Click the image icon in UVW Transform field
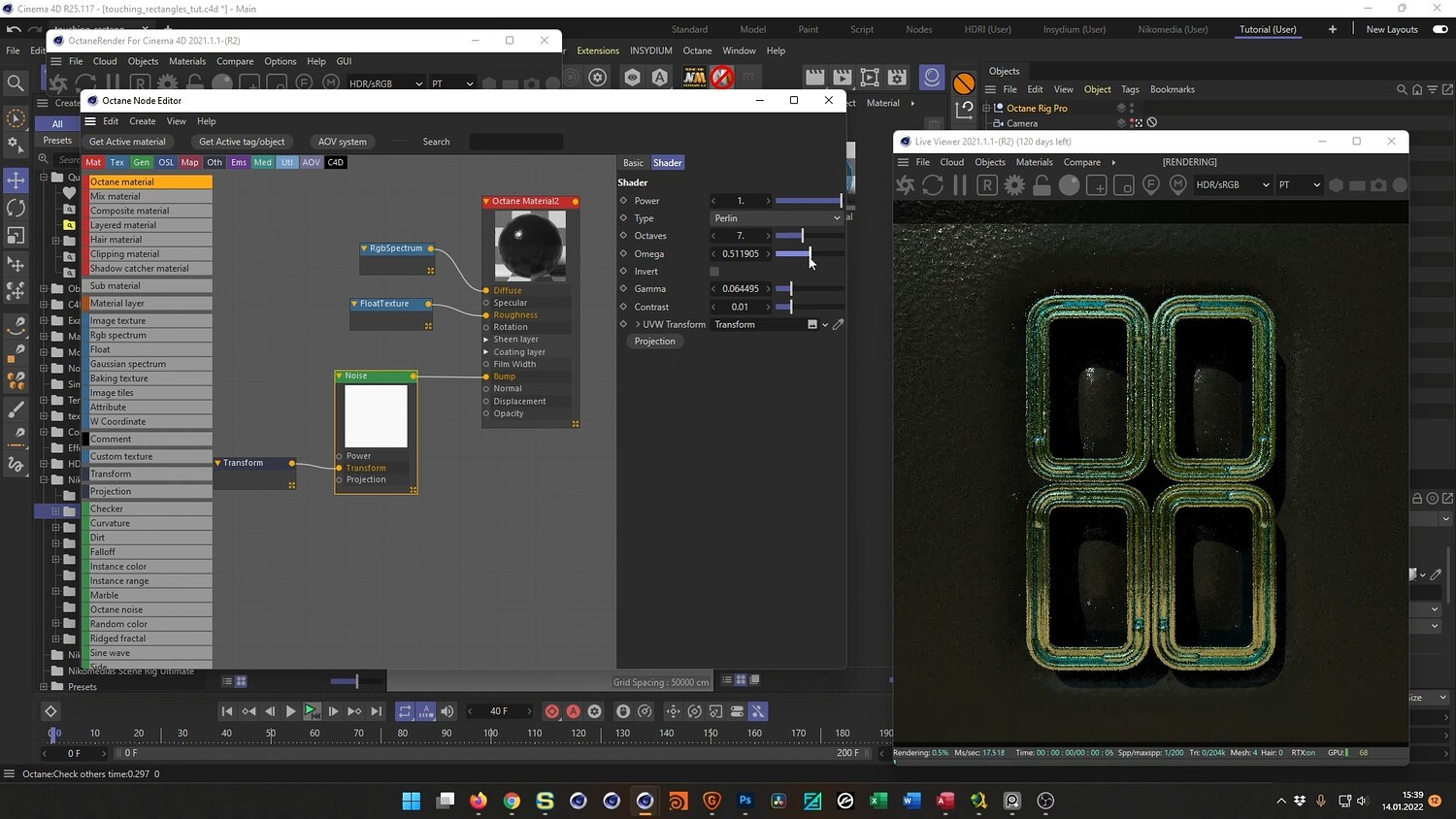 [x=812, y=324]
